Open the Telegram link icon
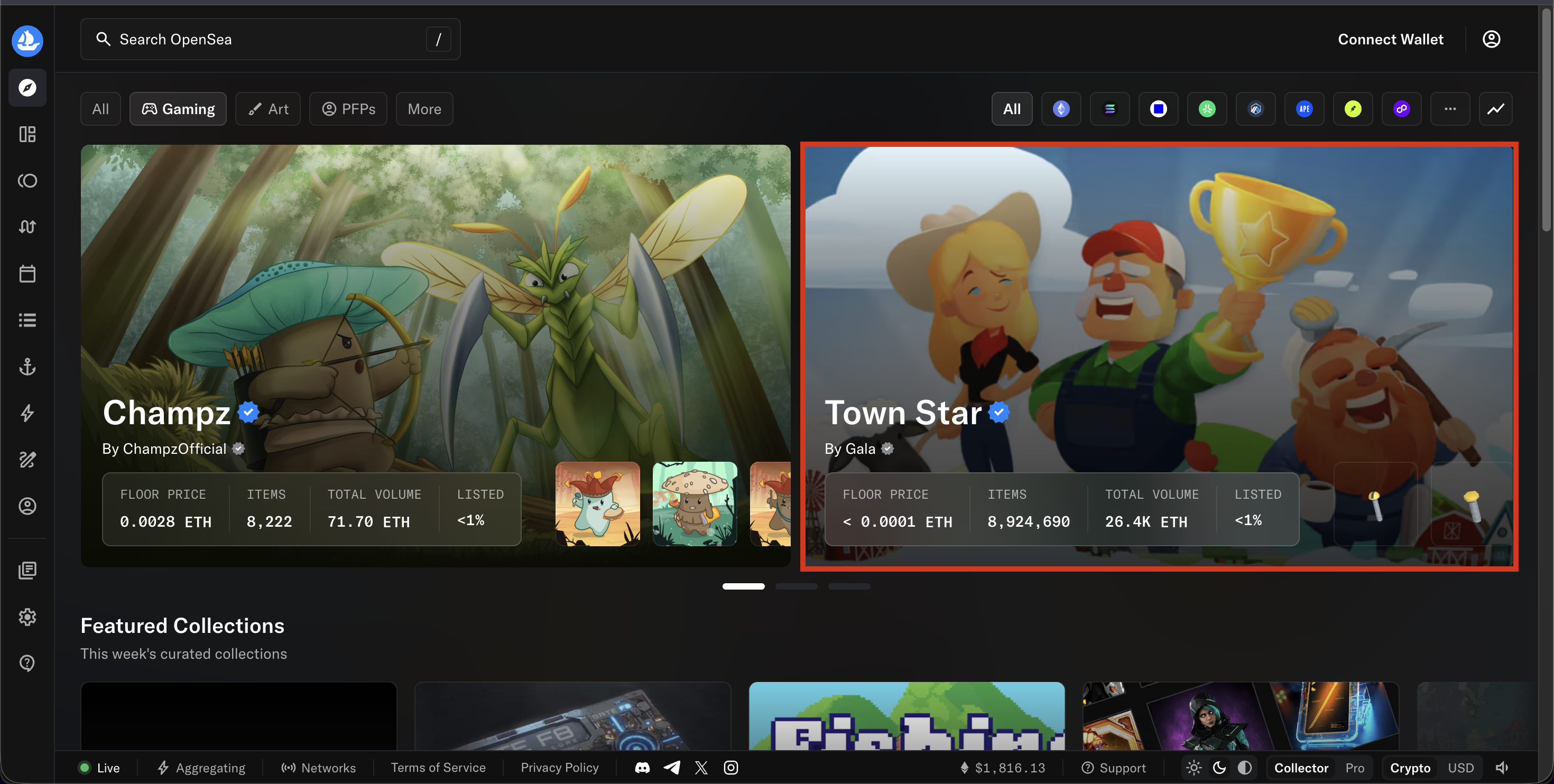The image size is (1554, 784). pos(672,768)
